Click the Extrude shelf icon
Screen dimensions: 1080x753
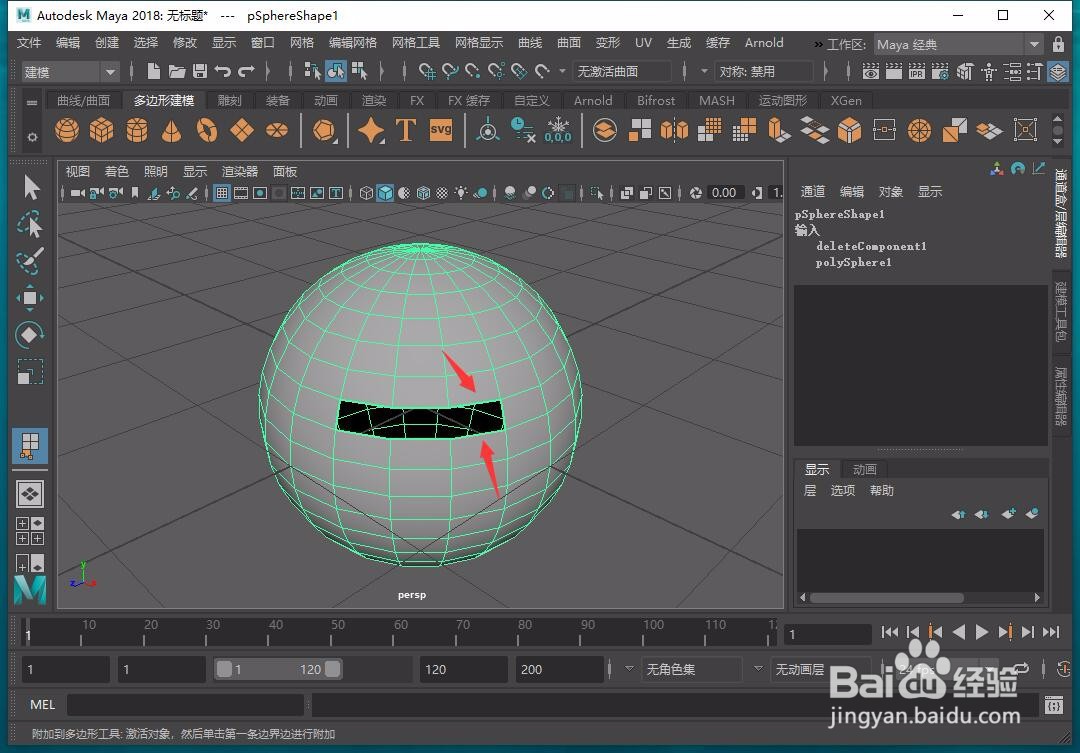coord(779,130)
